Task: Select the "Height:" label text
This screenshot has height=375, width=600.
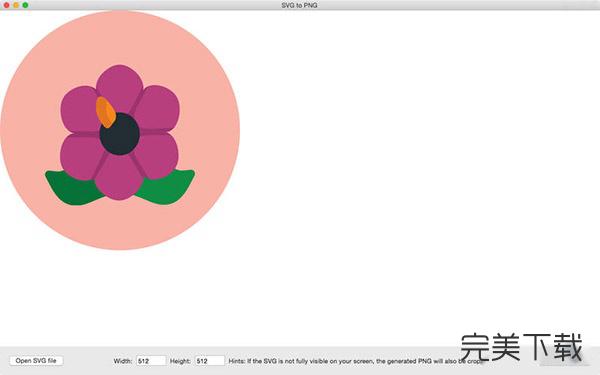Action: tap(180, 361)
